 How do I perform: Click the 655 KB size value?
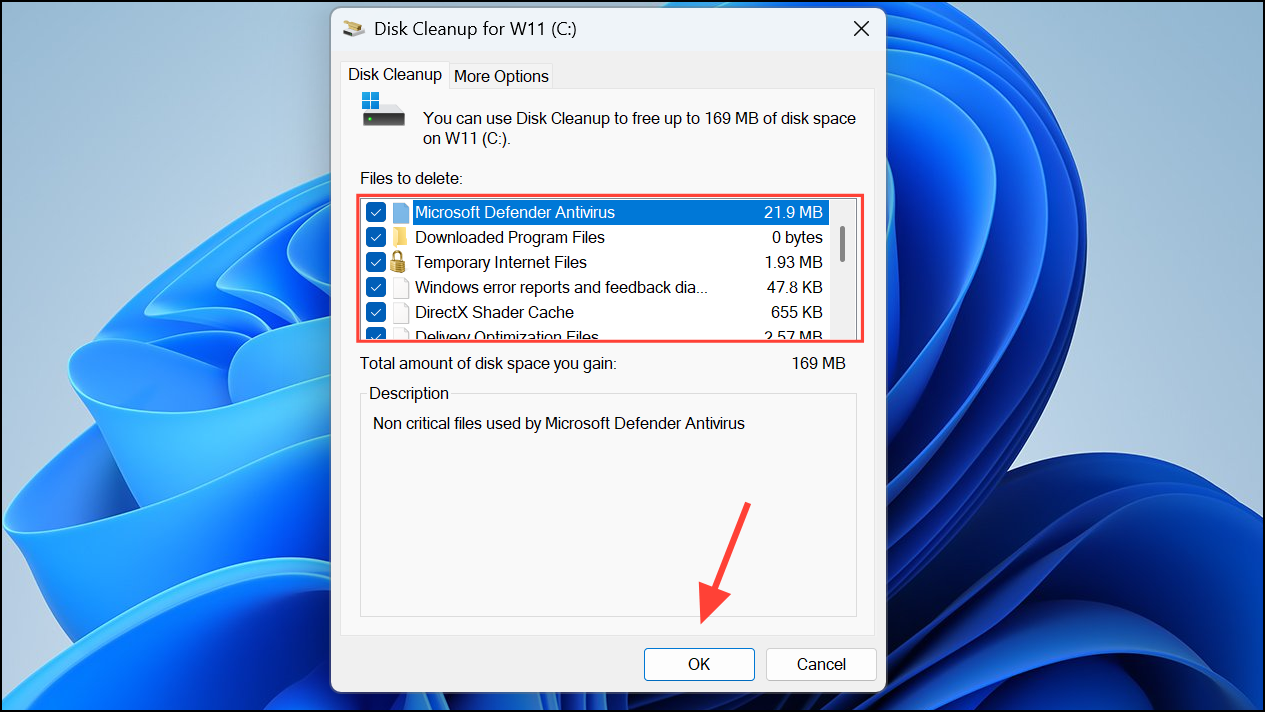click(x=797, y=312)
